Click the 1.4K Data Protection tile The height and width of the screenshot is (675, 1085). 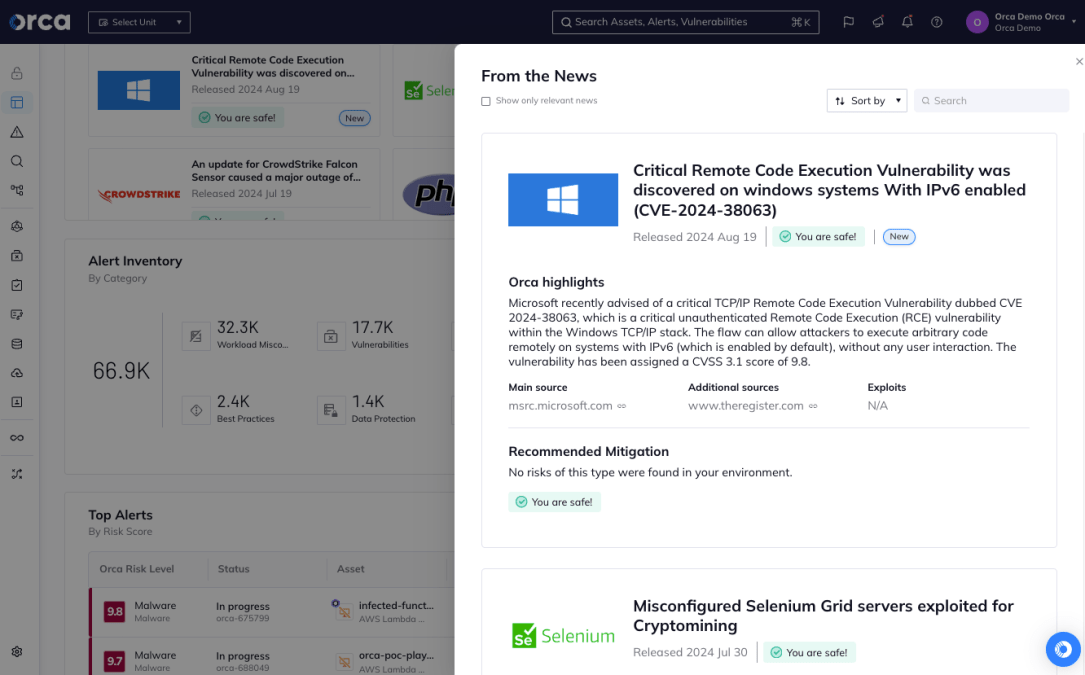pos(367,408)
